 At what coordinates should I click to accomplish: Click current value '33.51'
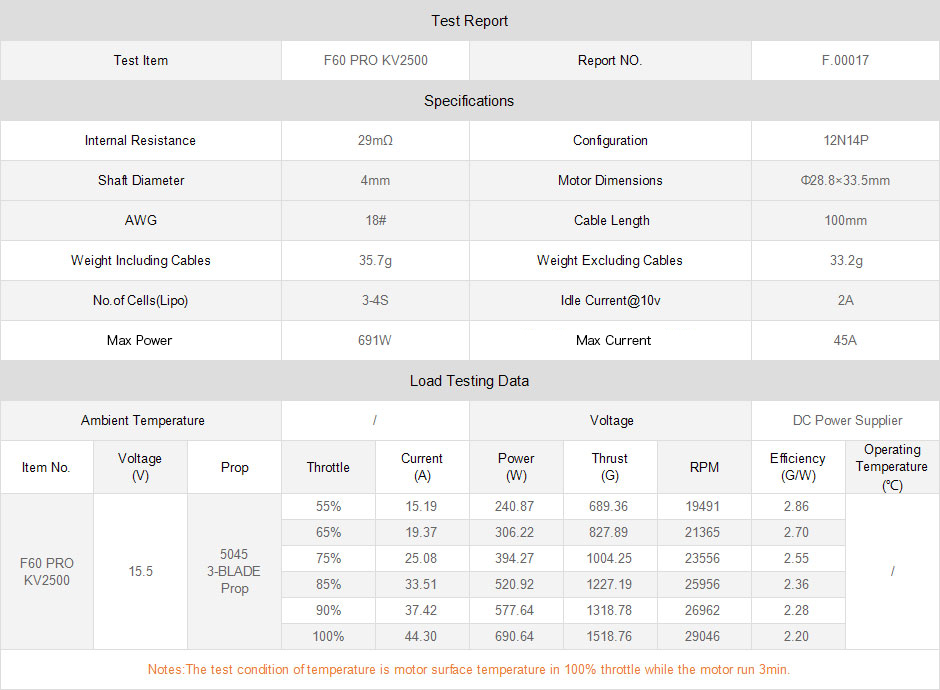click(421, 584)
